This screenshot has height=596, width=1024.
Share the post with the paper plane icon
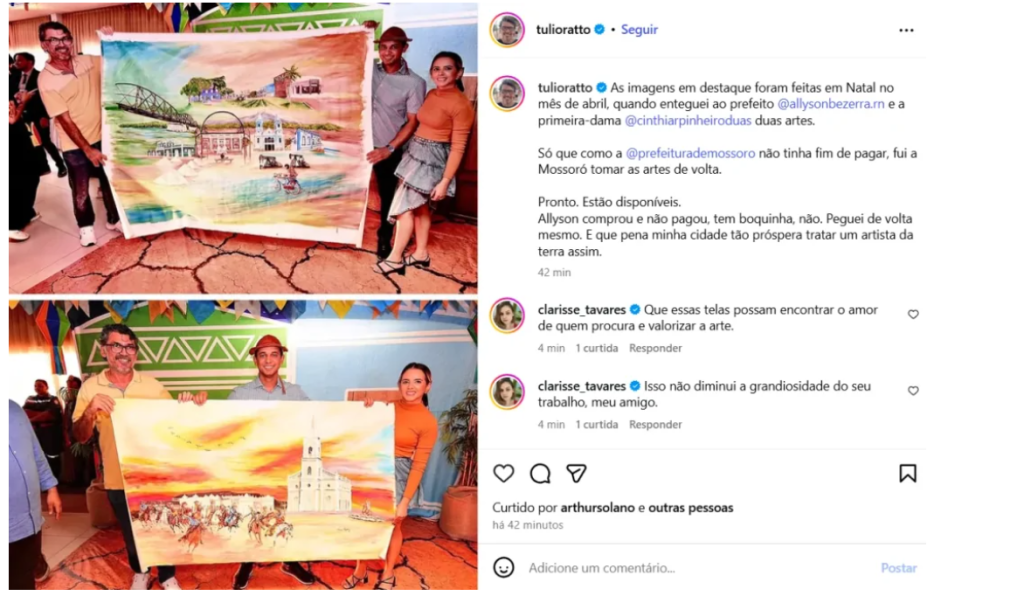click(576, 473)
